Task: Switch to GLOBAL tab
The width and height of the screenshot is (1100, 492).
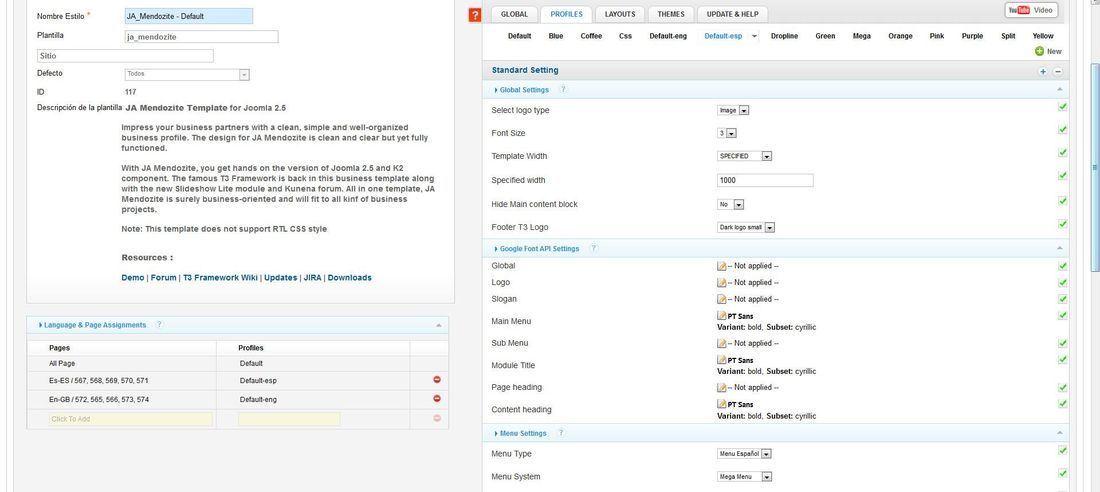Action: pos(514,14)
